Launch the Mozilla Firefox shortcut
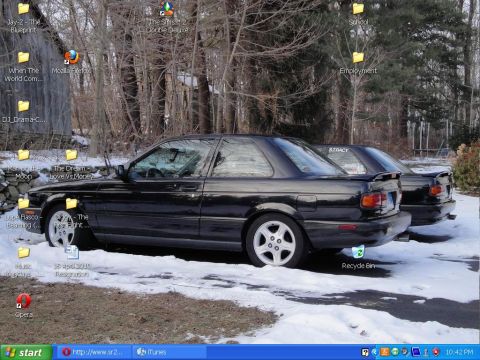 71,57
